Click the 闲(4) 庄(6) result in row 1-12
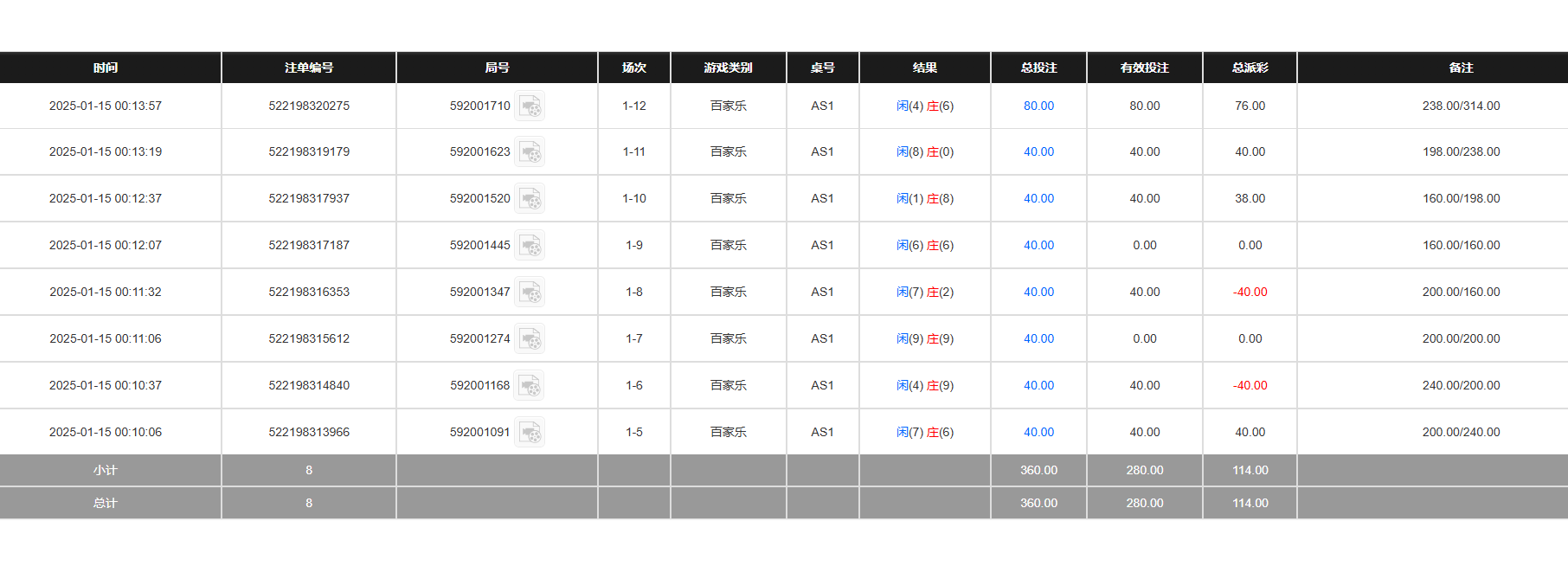 tap(924, 106)
